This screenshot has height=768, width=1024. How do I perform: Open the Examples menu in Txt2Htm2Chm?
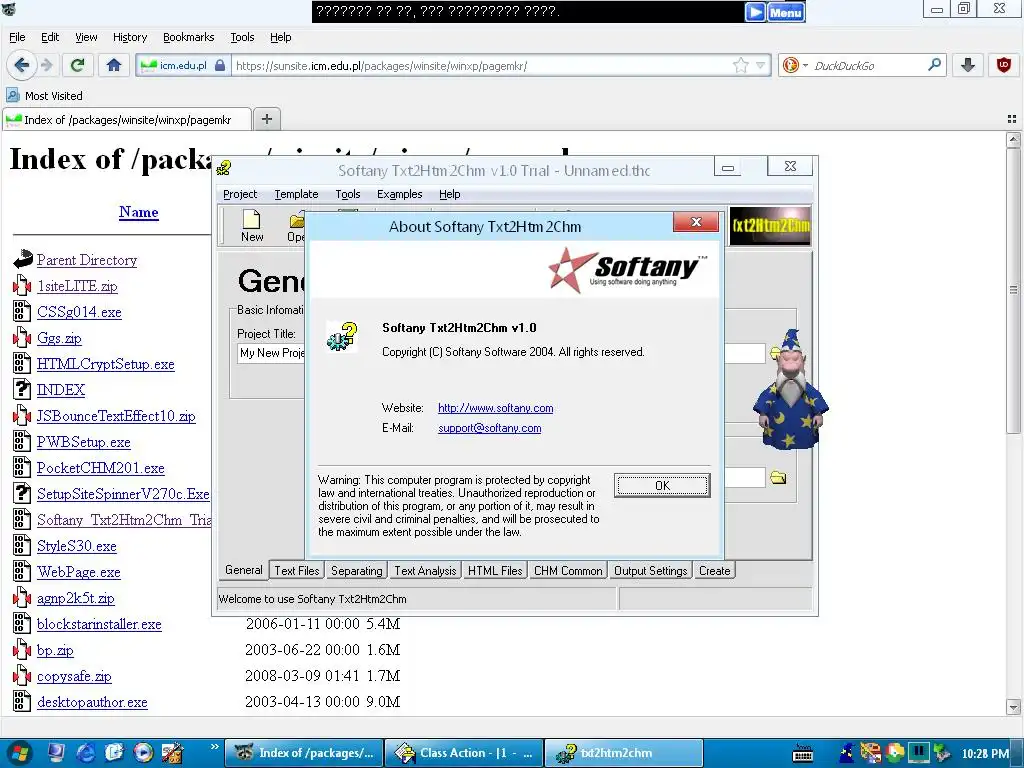400,194
